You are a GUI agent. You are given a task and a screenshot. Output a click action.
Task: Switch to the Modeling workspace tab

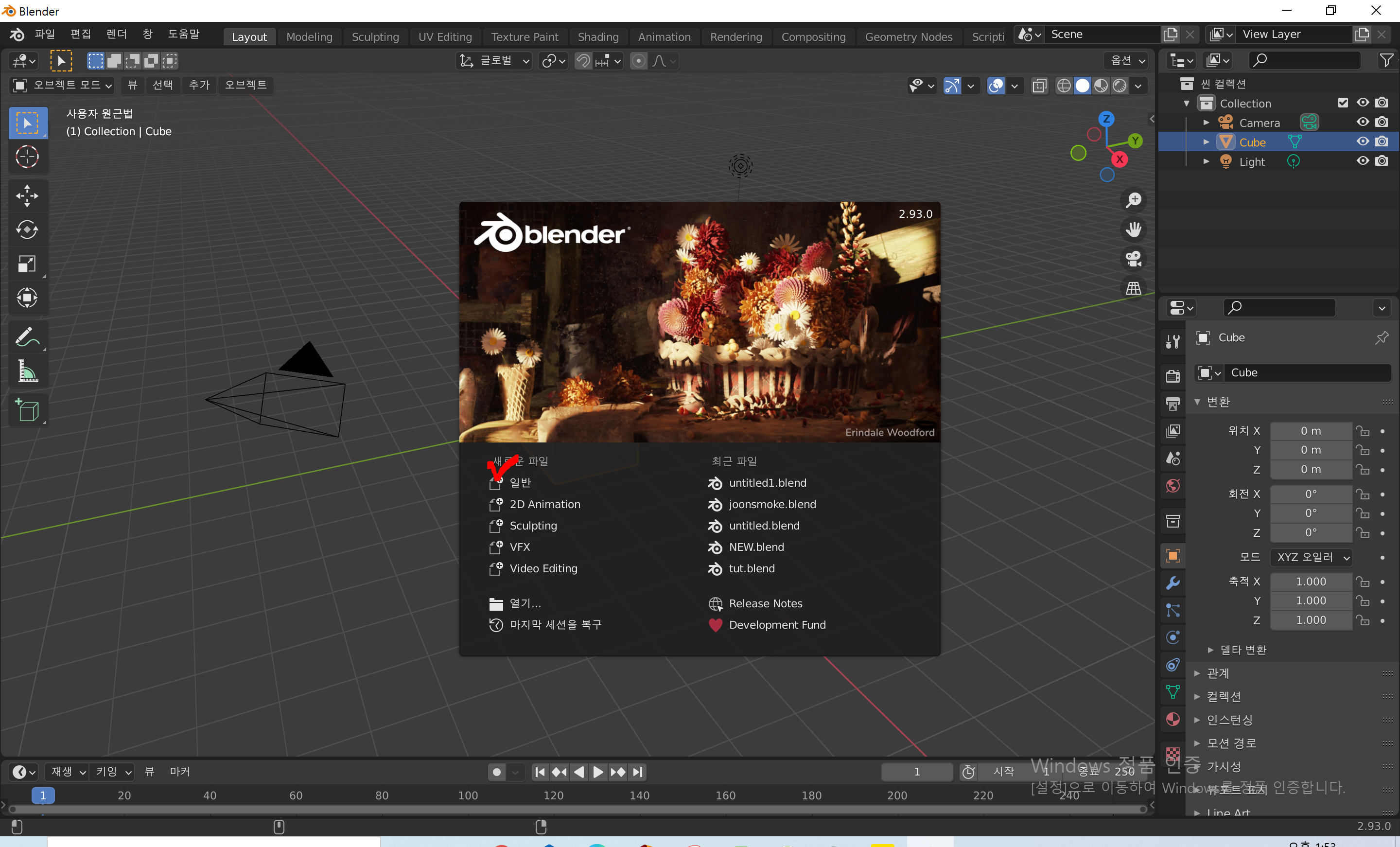pos(309,36)
